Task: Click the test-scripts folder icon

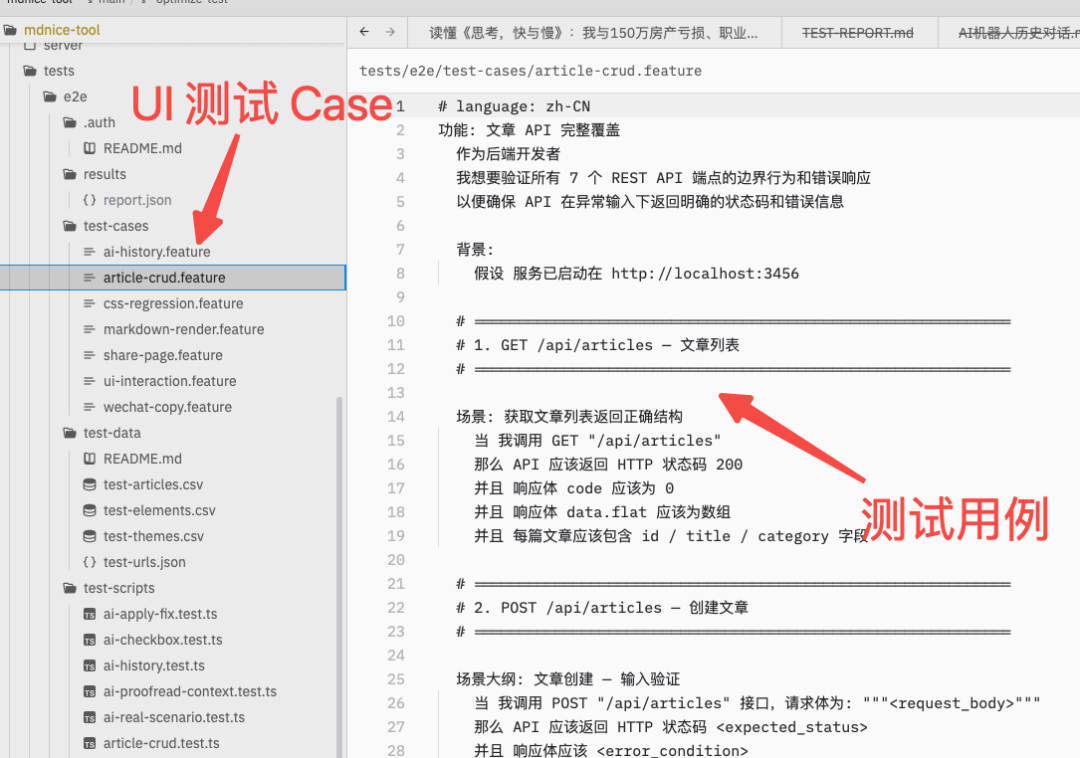Action: tap(70, 588)
